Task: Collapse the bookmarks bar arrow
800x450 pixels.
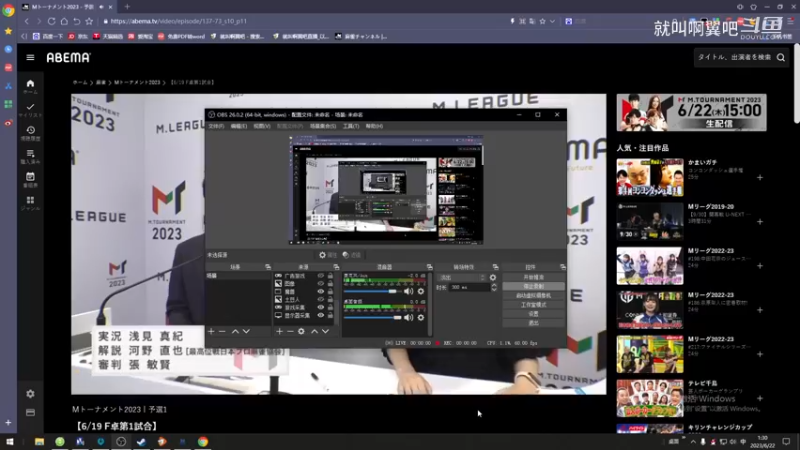Action: [x=23, y=36]
